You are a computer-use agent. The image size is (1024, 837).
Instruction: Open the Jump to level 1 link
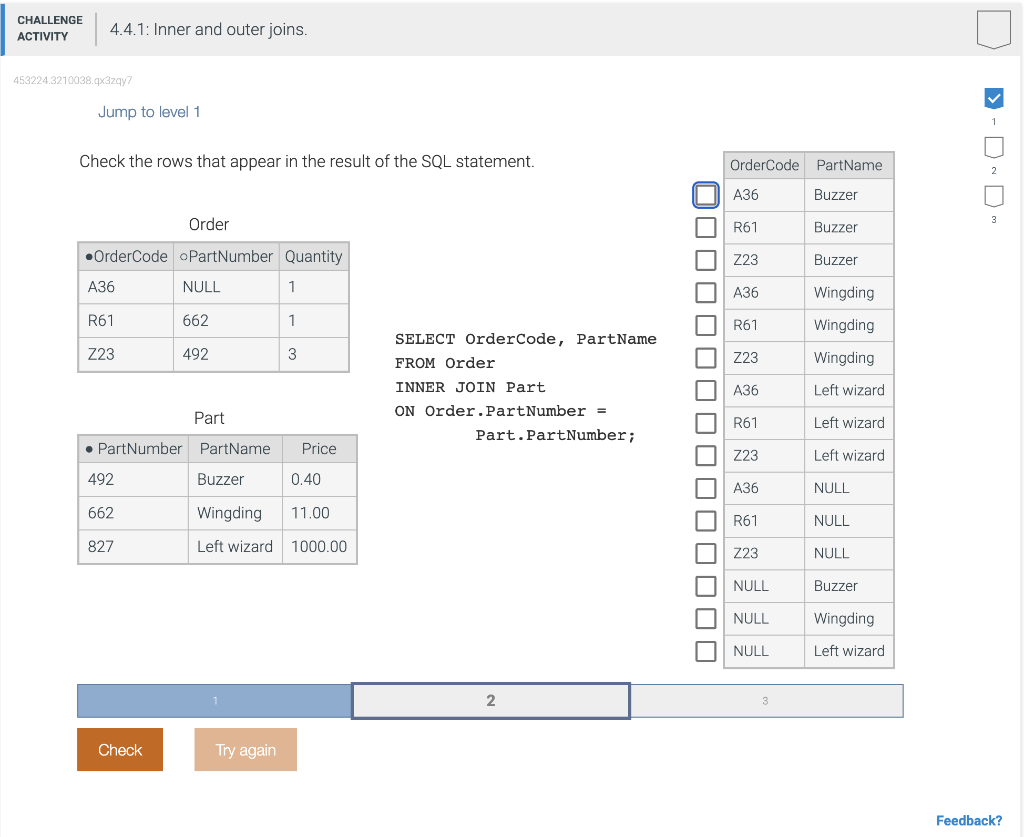point(149,112)
